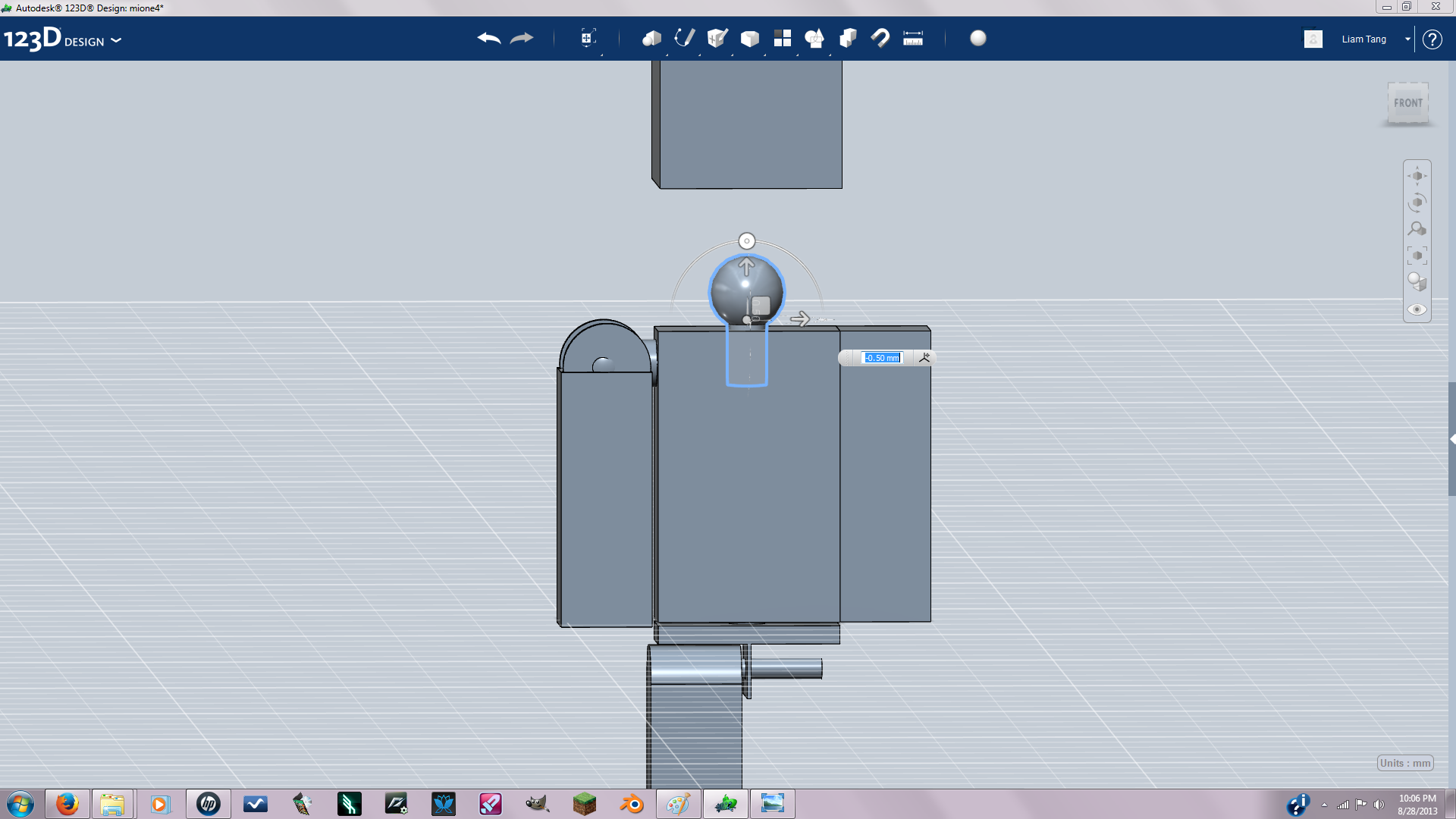The height and width of the screenshot is (819, 1456).
Task: Click the snap icon beside distance field
Action: [x=924, y=358]
